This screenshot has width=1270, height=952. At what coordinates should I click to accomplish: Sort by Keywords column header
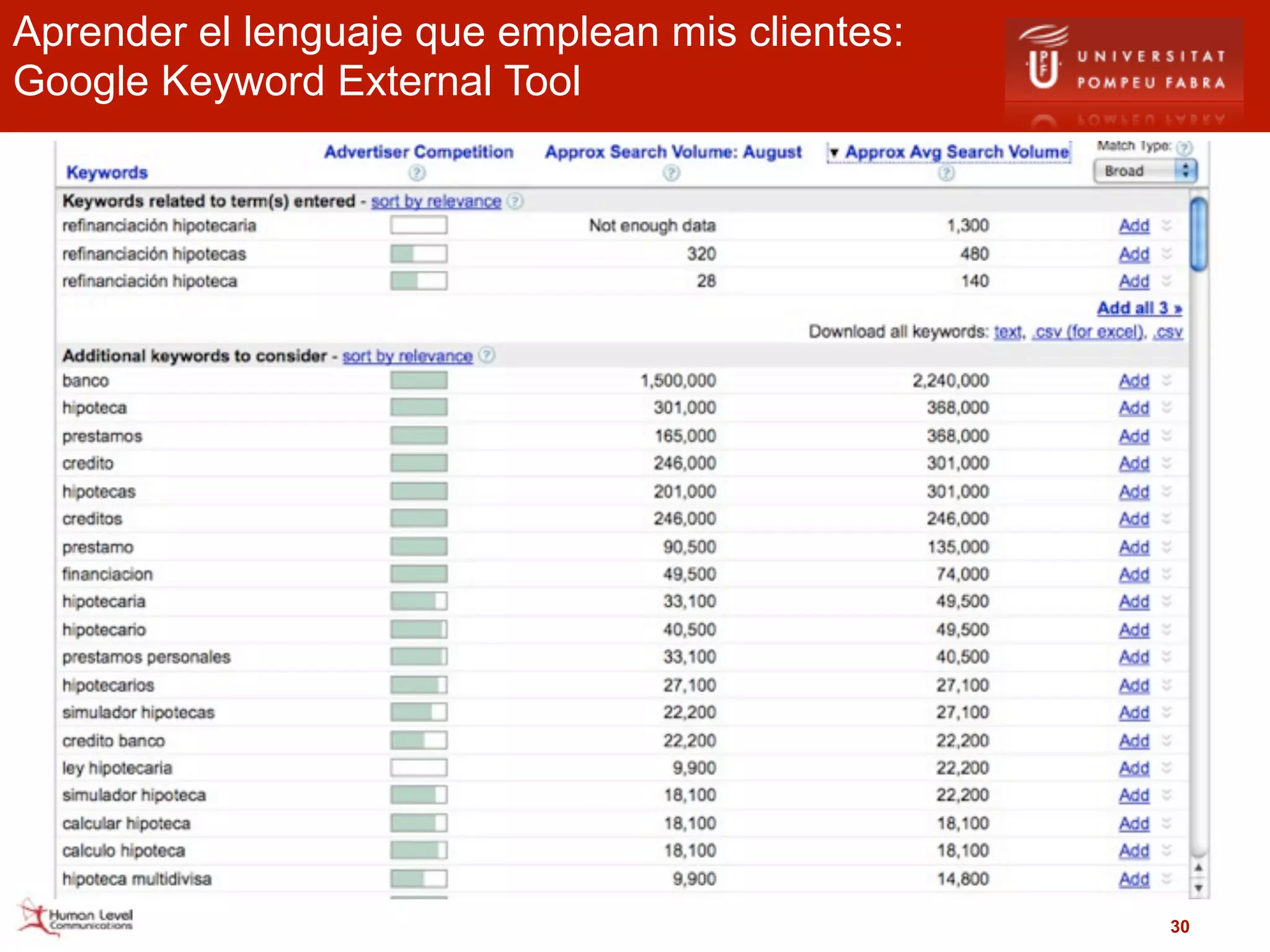point(107,172)
